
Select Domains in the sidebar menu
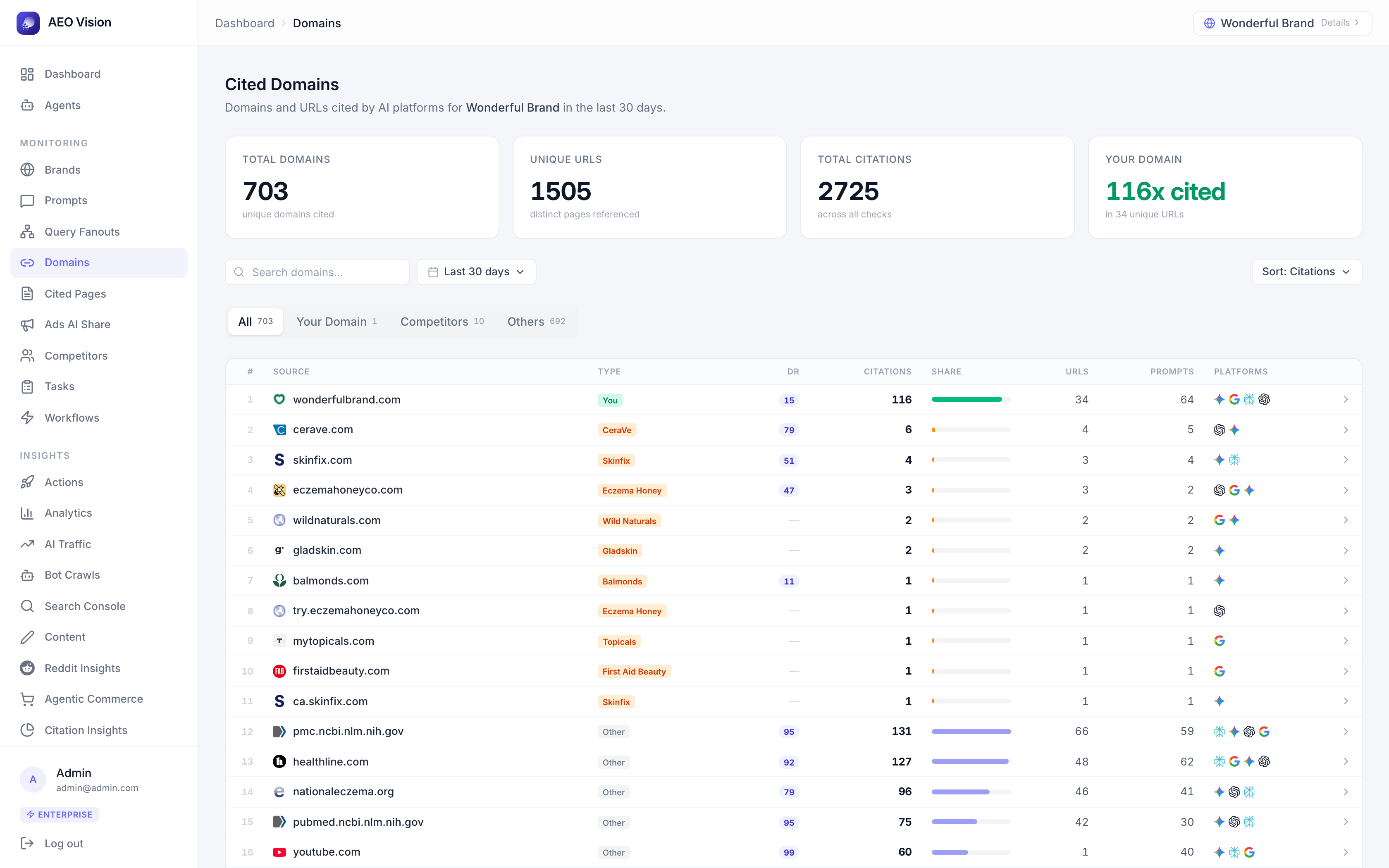pos(99,262)
